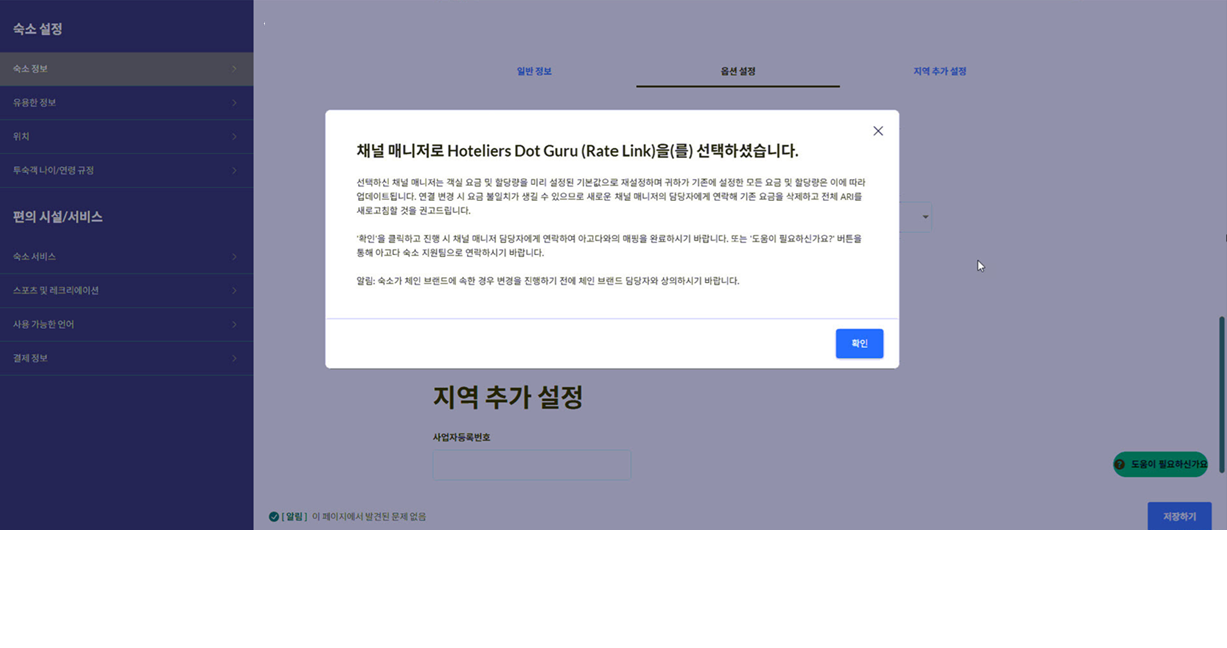Click the dialog title mentioning Hoteliers Dot Guru

click(577, 151)
